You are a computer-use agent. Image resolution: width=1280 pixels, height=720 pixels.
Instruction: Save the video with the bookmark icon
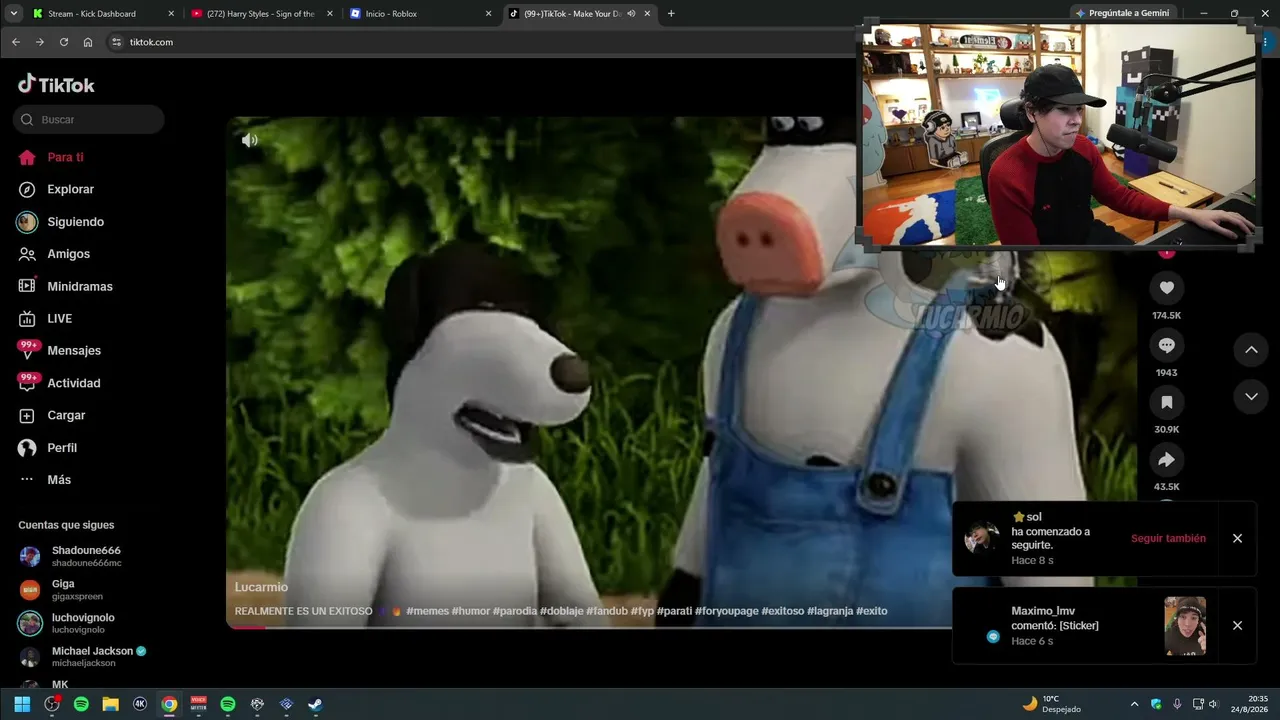coord(1166,402)
